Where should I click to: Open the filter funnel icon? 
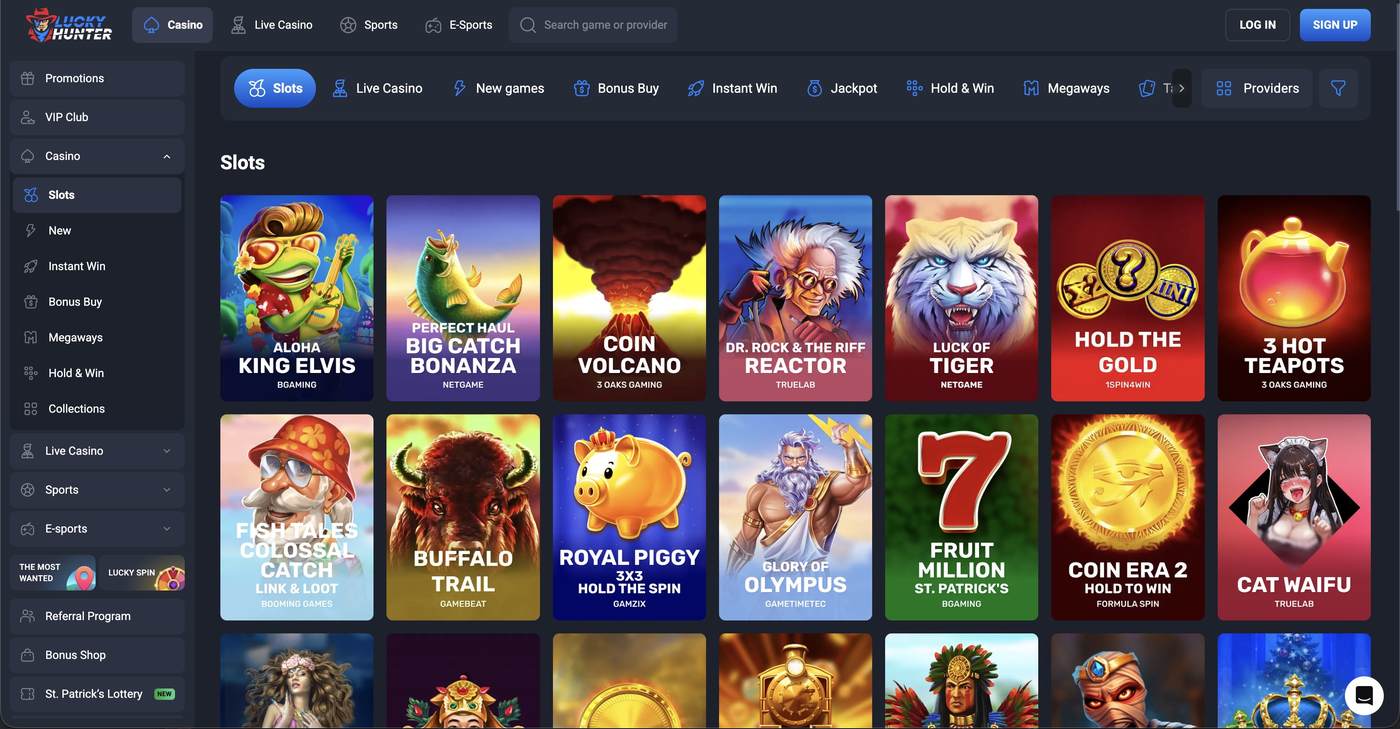(1338, 88)
